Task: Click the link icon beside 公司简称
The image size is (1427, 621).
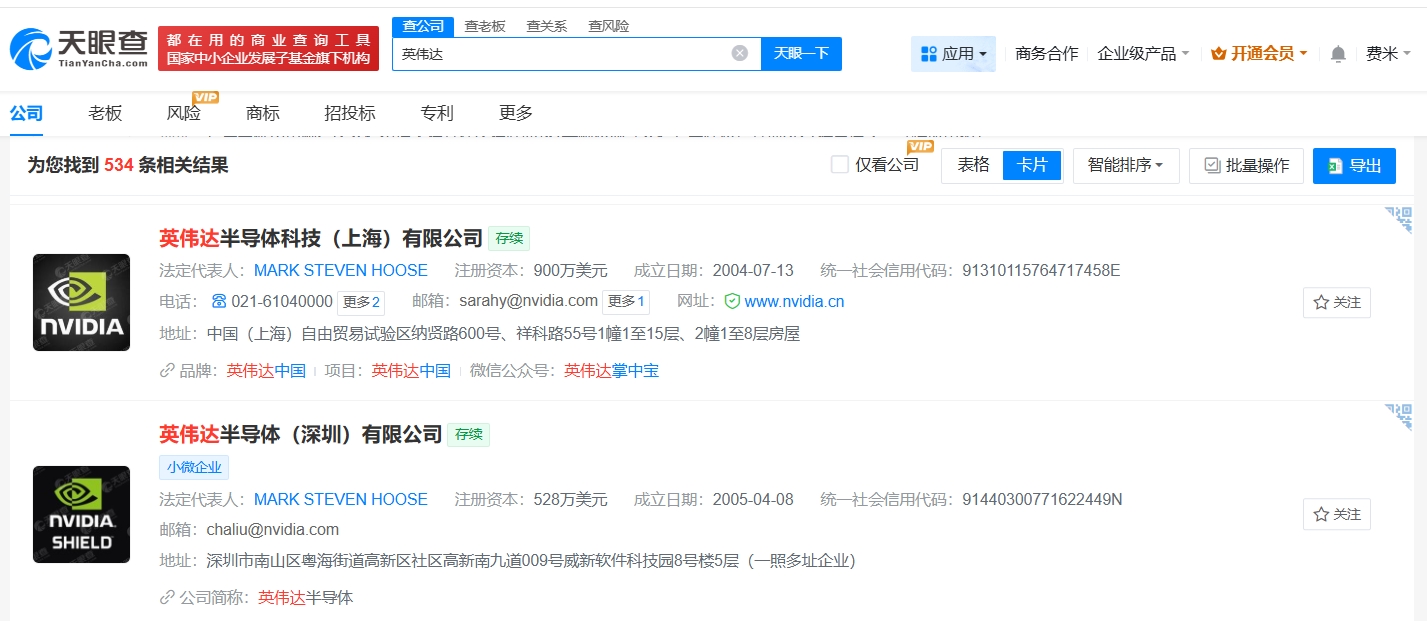Action: (167, 598)
